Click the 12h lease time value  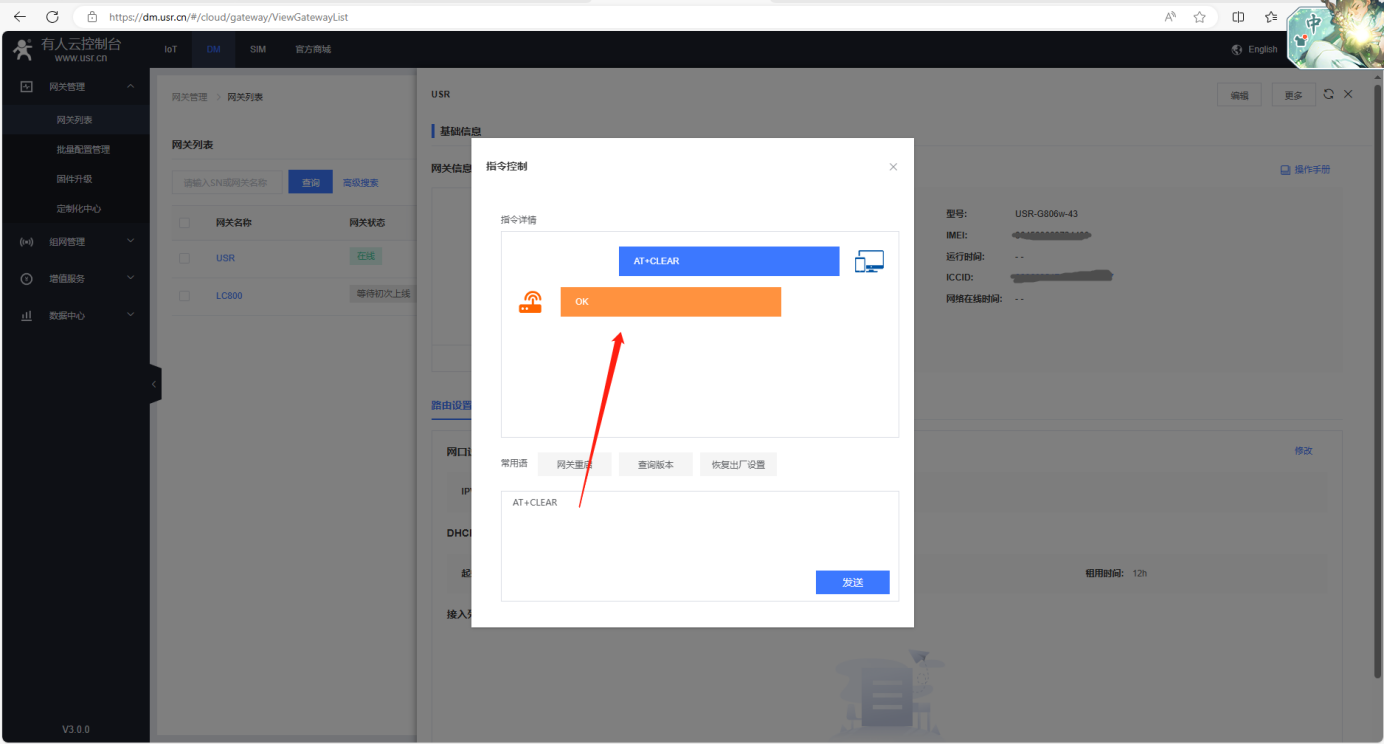pos(1140,574)
